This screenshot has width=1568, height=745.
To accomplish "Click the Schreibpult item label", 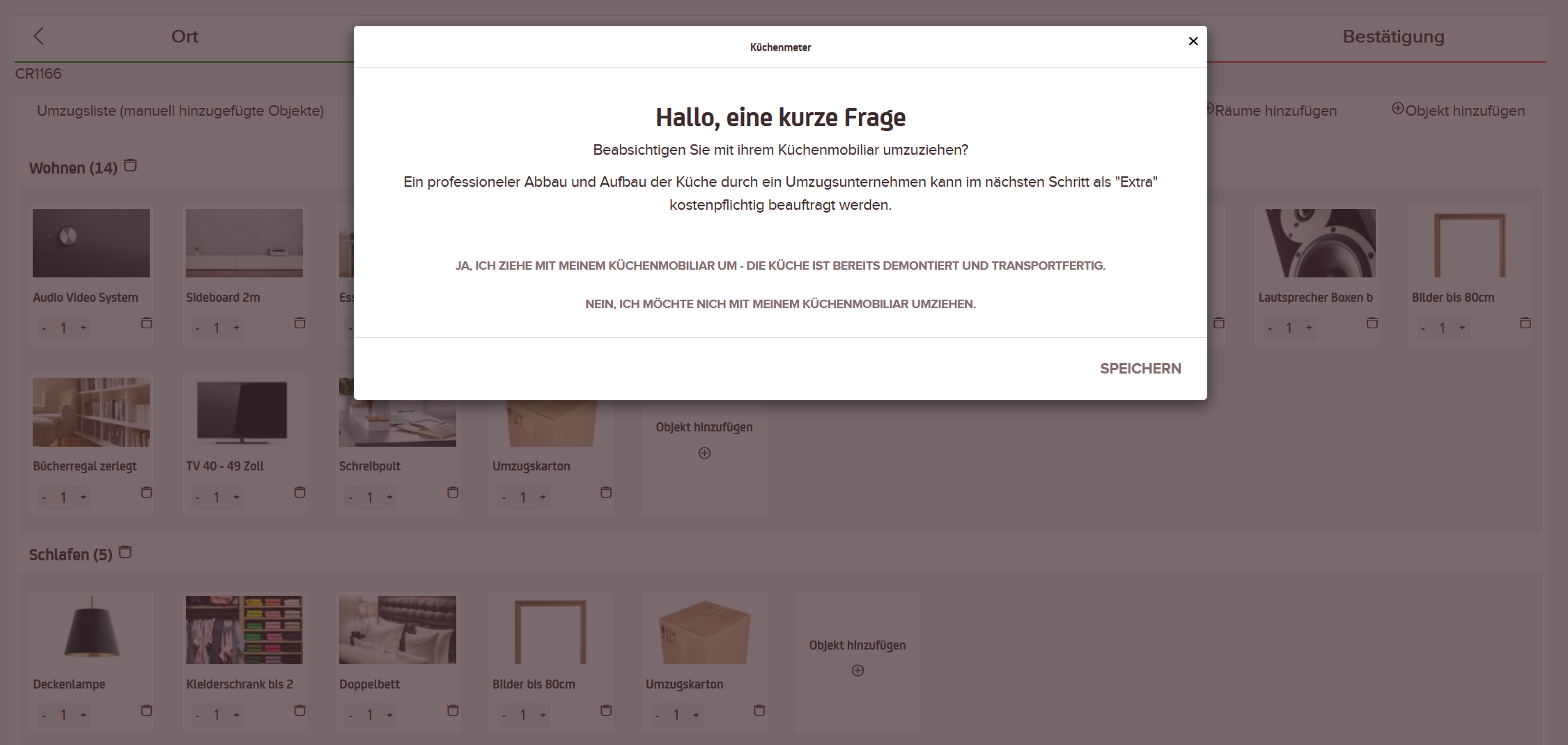I will (x=370, y=466).
